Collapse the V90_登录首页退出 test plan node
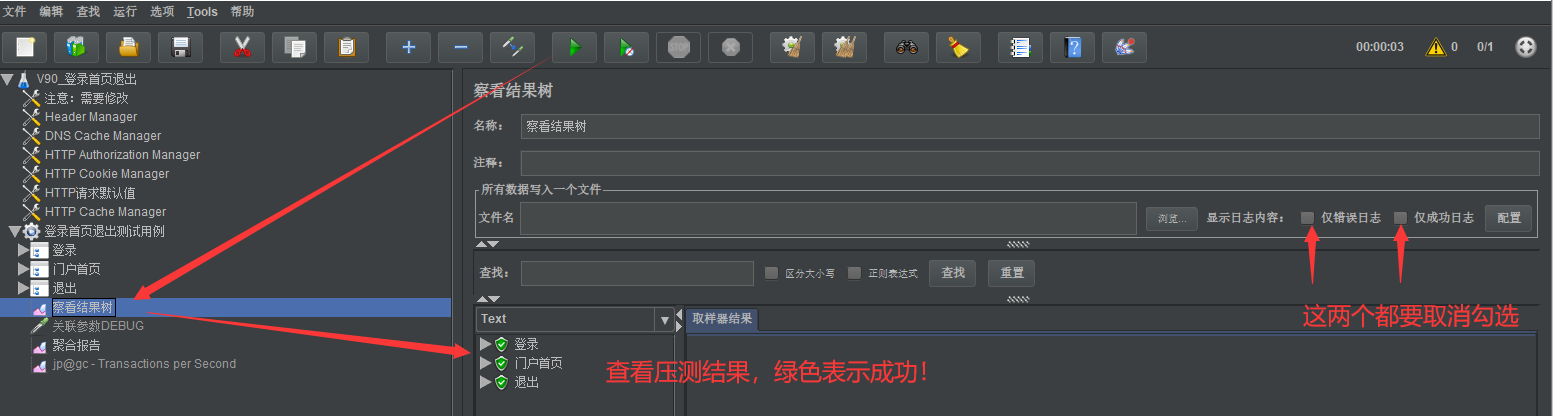1553x416 pixels. click(x=7, y=79)
